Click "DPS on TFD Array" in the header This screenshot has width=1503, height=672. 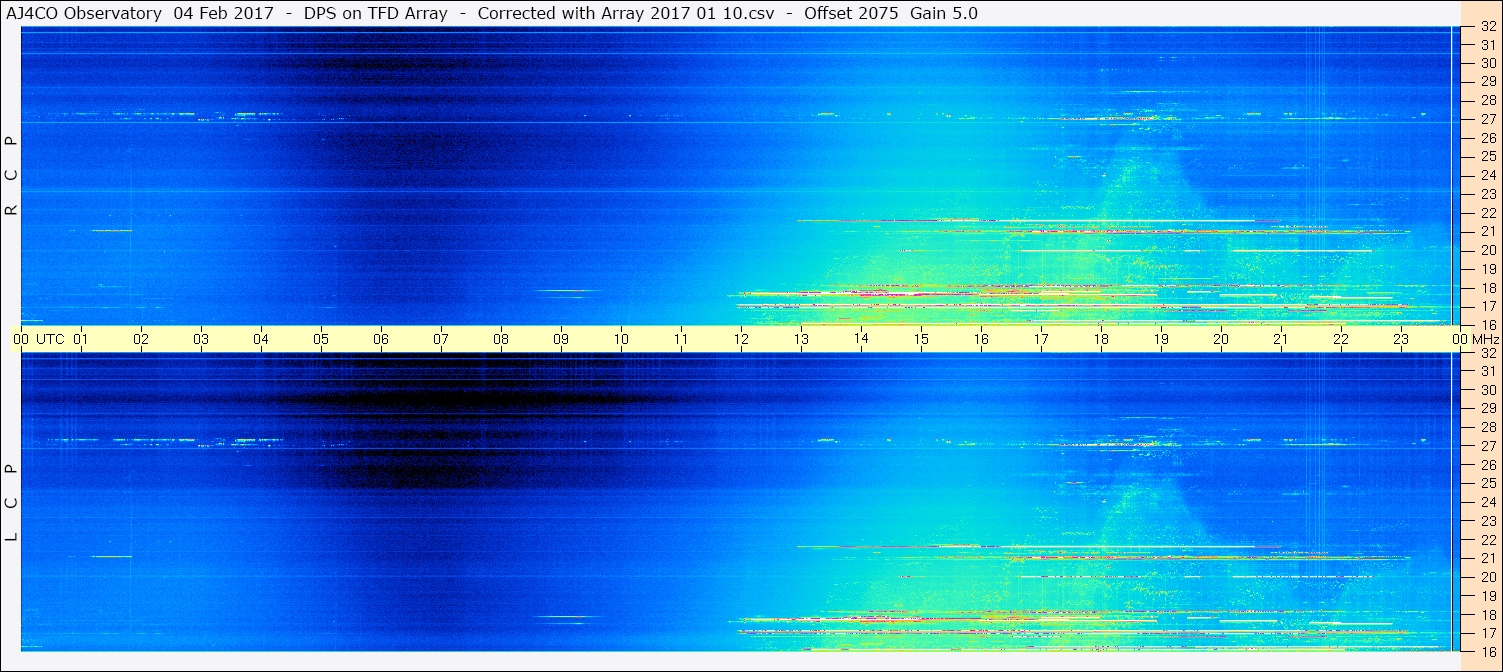pos(375,13)
